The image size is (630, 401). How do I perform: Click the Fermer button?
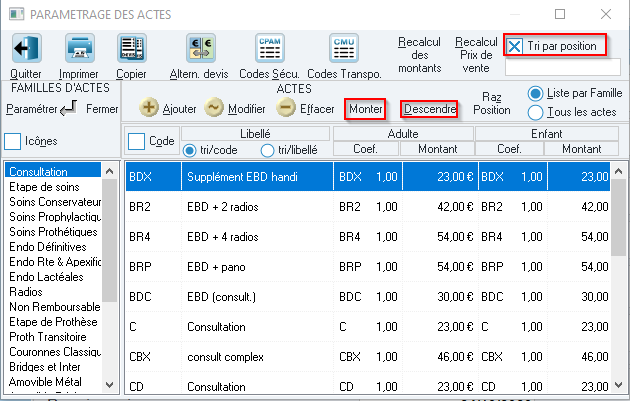pyautogui.click(x=102, y=108)
